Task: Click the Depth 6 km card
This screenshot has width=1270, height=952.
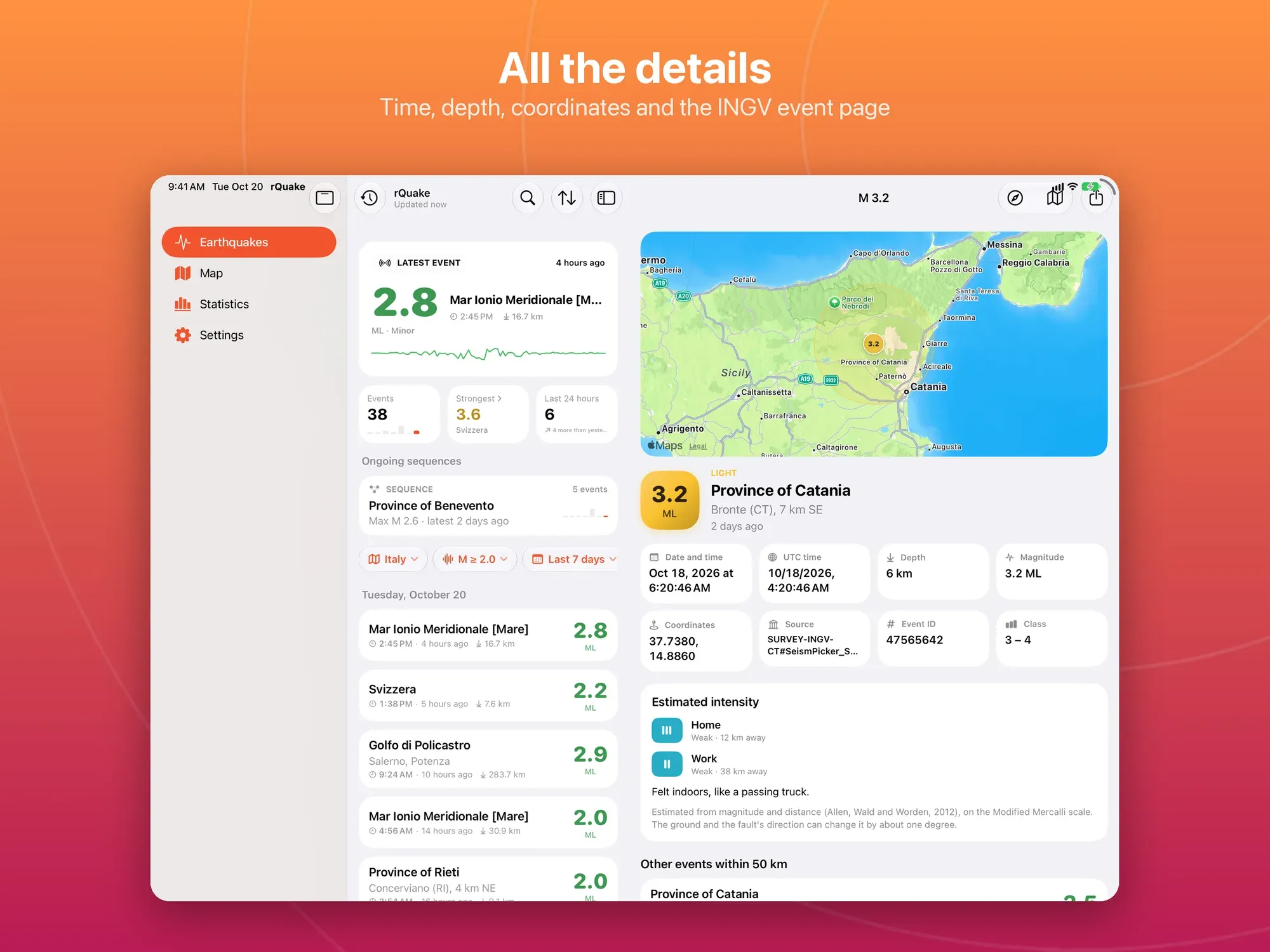Action: [933, 571]
